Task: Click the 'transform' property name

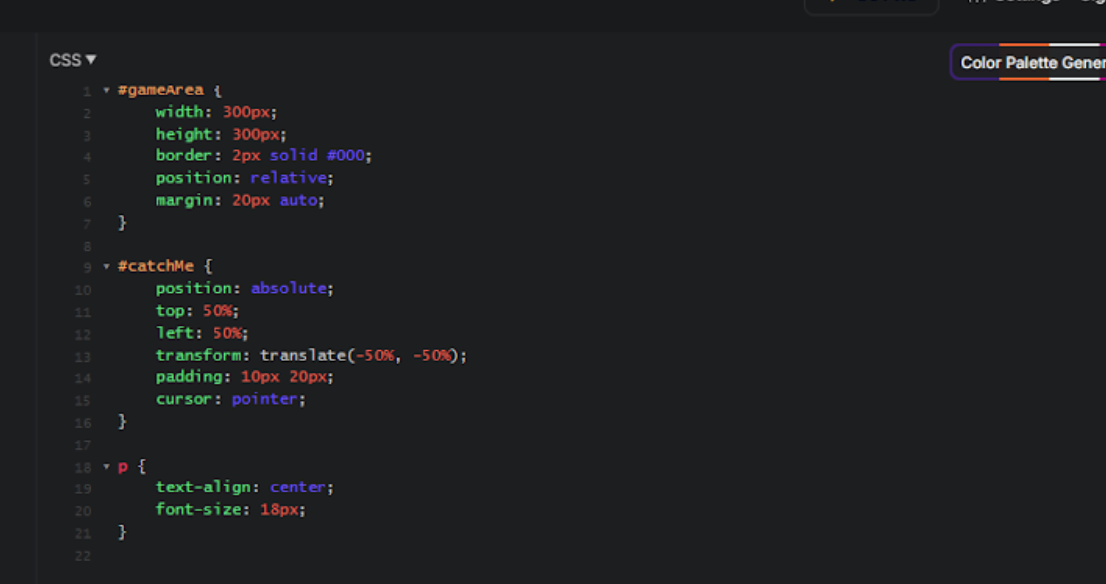Action: [198, 355]
